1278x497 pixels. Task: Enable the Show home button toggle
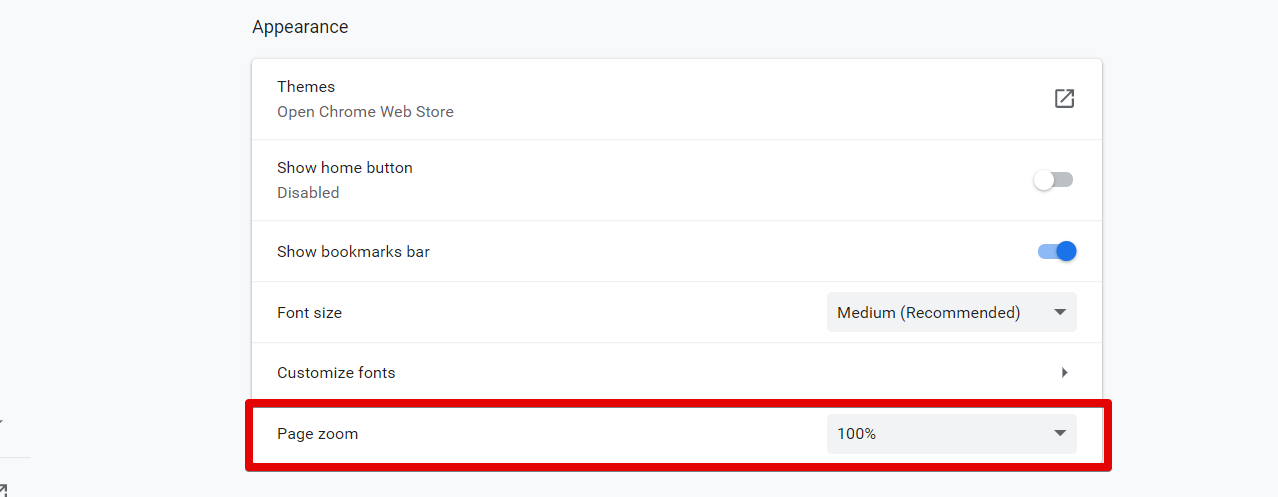coord(1053,180)
